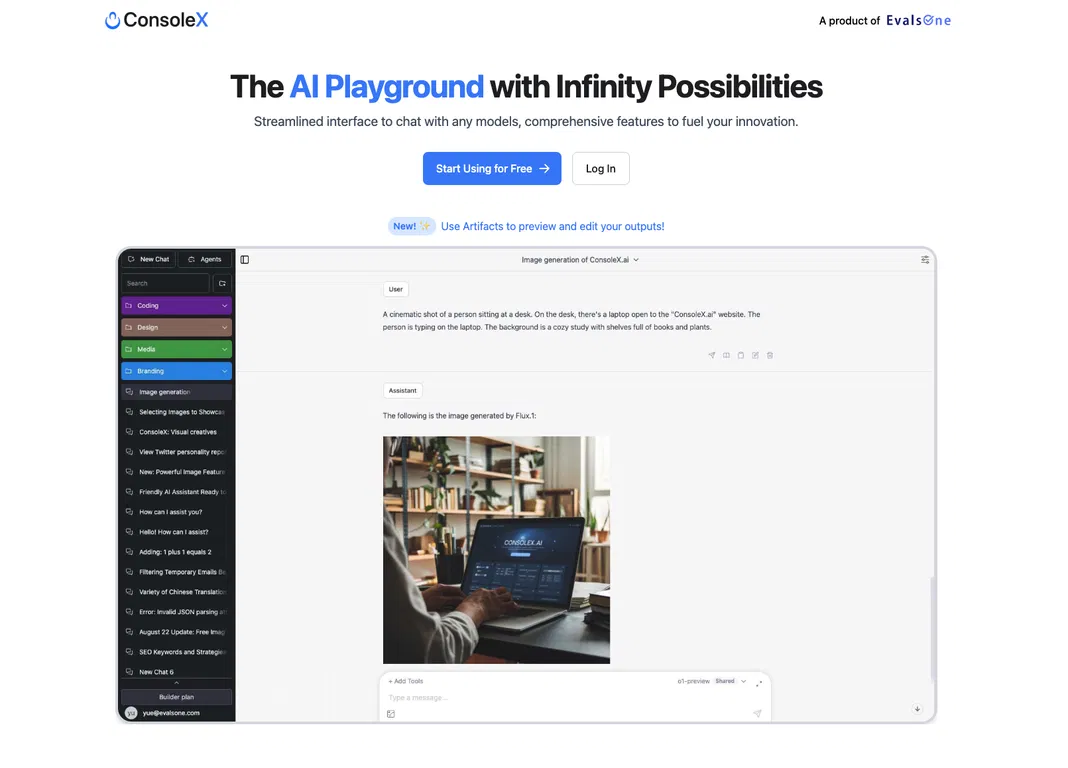
Task: Click the New! sparkle badge
Action: tap(411, 226)
